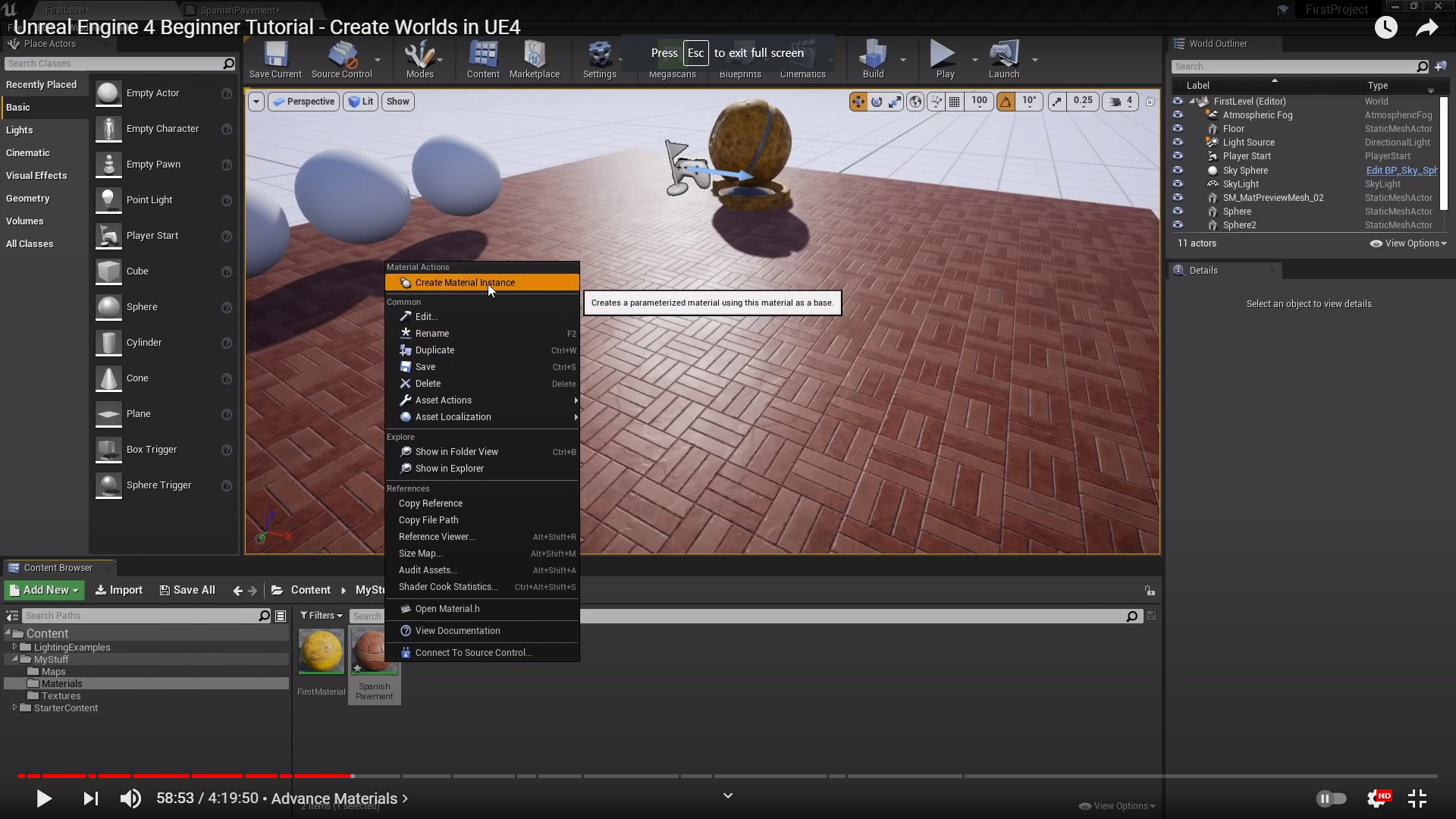Toggle YouTube autoplay switch
Viewport: 1456px width, 819px height.
(1331, 799)
